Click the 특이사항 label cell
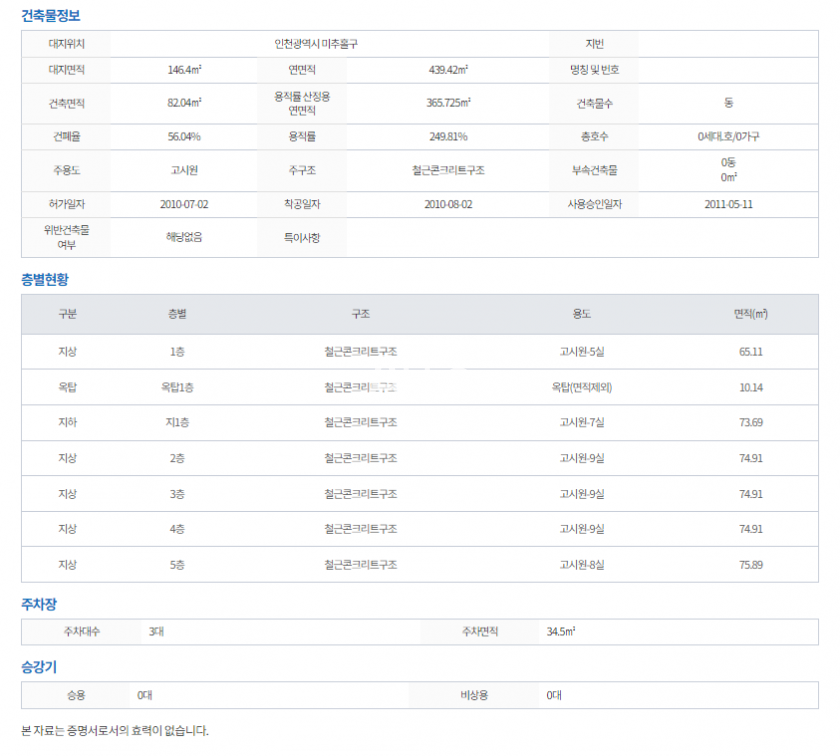 pyautogui.click(x=302, y=237)
